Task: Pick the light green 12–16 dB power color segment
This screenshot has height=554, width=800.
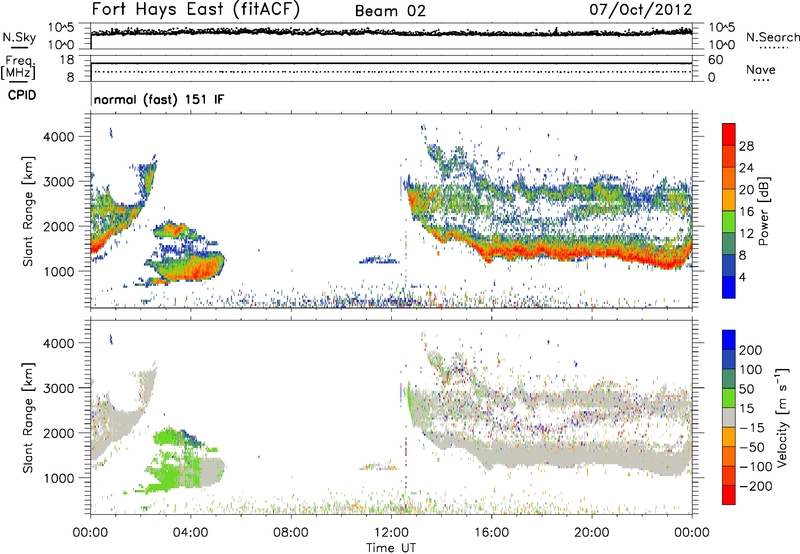Action: (729, 222)
